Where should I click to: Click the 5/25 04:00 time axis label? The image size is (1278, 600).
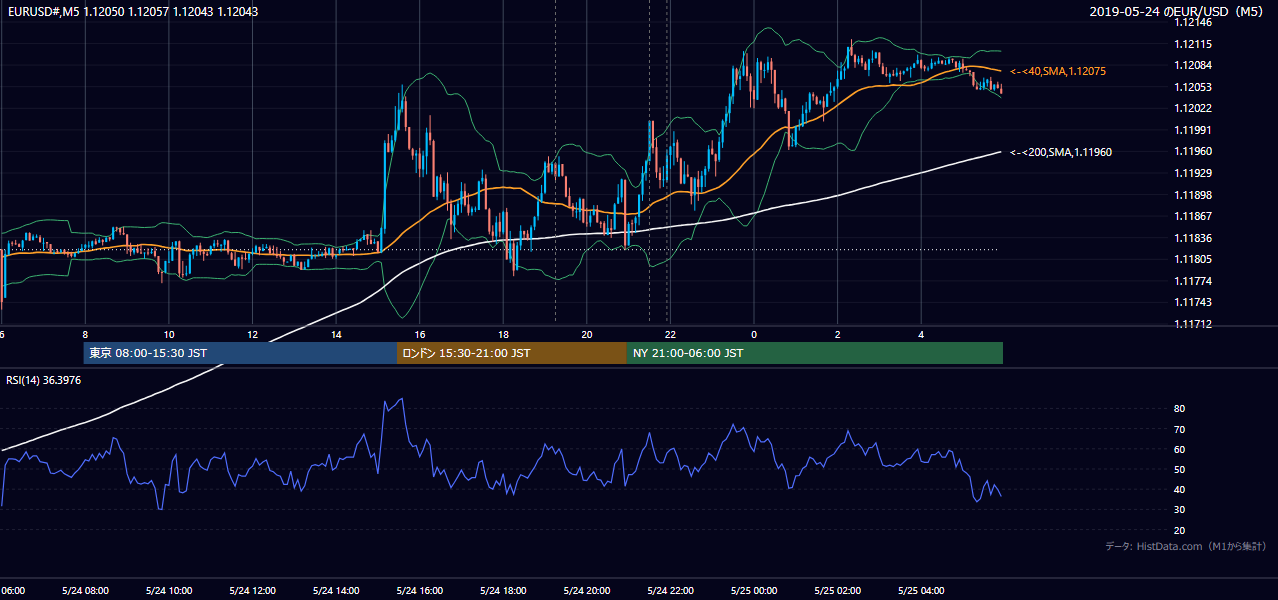click(921, 591)
